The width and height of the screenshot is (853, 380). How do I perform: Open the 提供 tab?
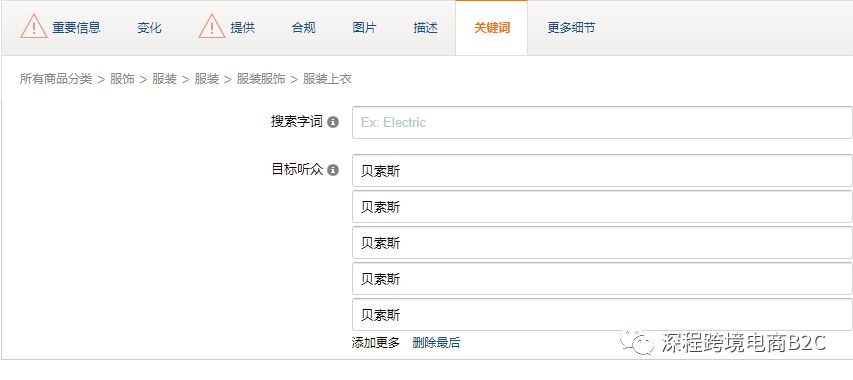[x=242, y=28]
